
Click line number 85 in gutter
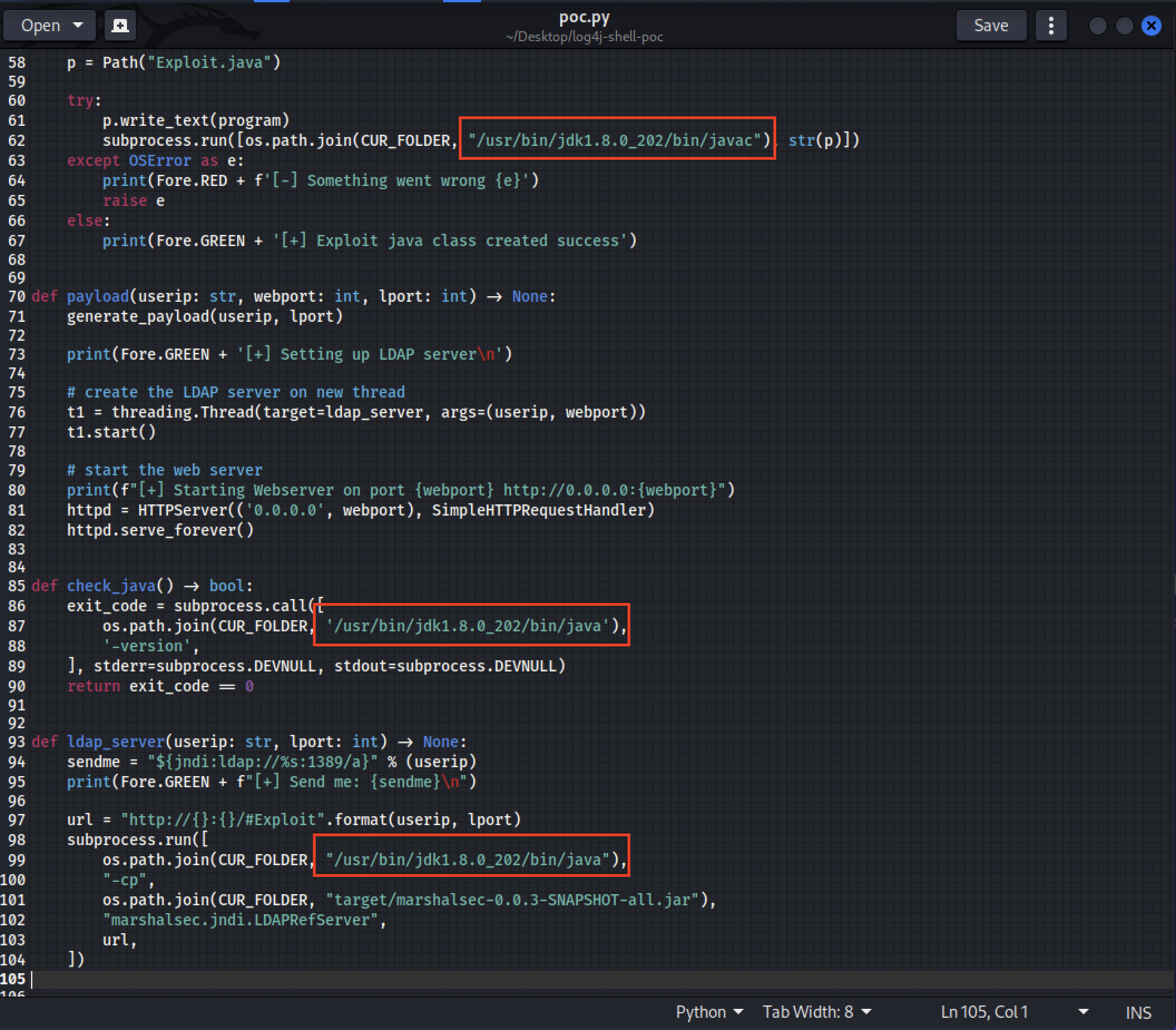(17, 586)
